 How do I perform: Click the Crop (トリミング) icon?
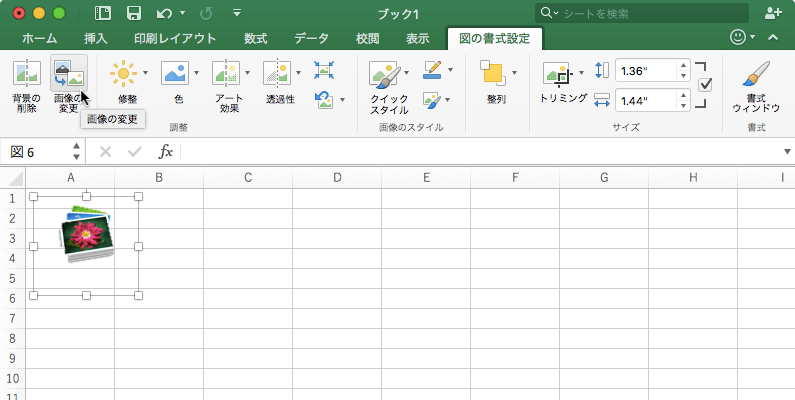(558, 75)
